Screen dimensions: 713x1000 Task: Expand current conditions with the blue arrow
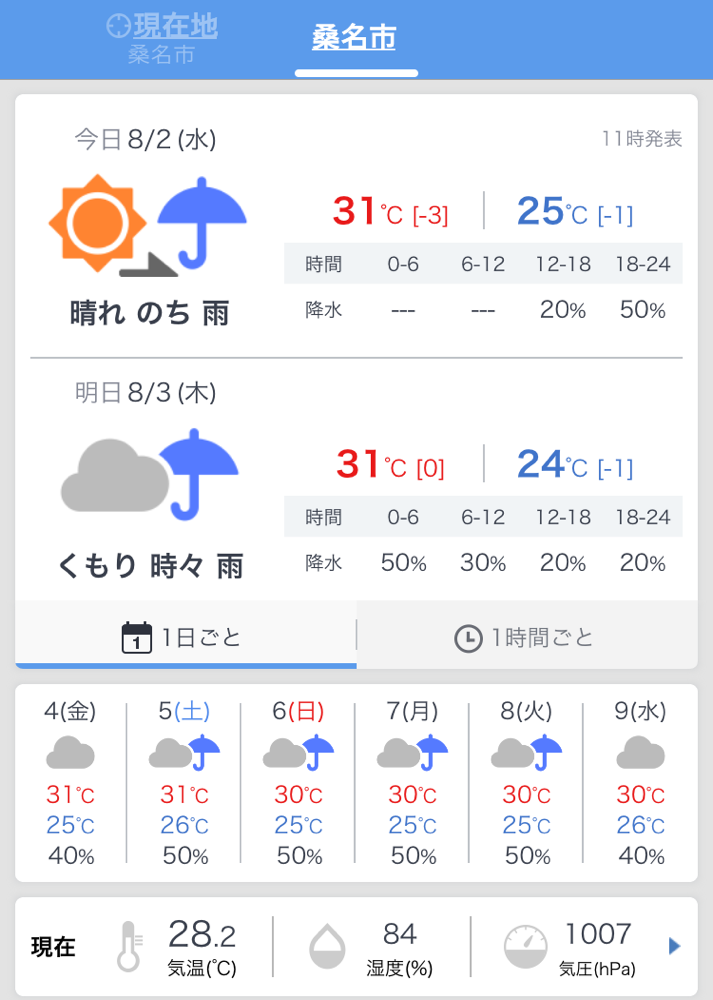click(x=674, y=946)
